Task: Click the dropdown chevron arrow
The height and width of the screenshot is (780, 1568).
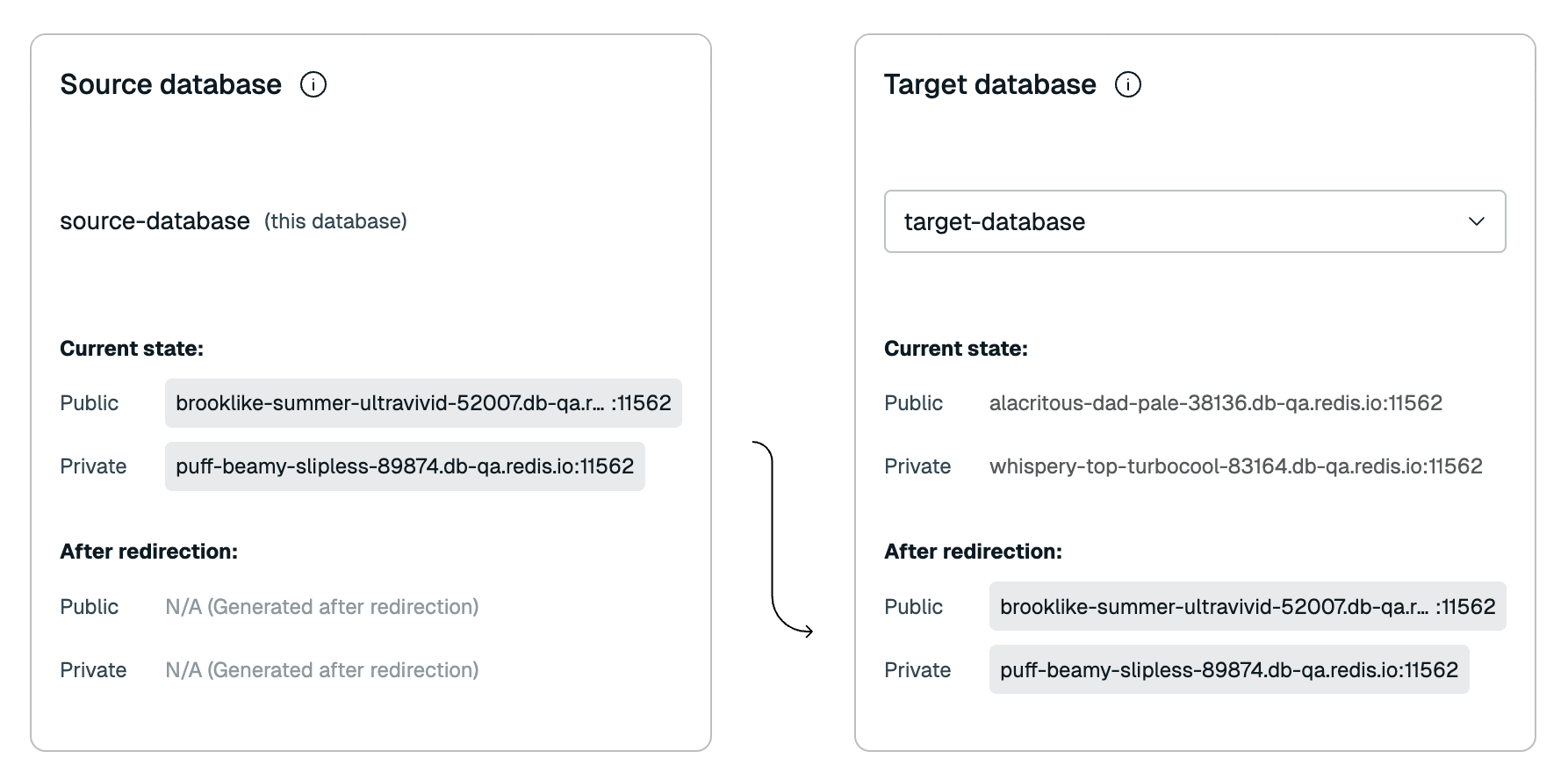Action: [x=1477, y=221]
